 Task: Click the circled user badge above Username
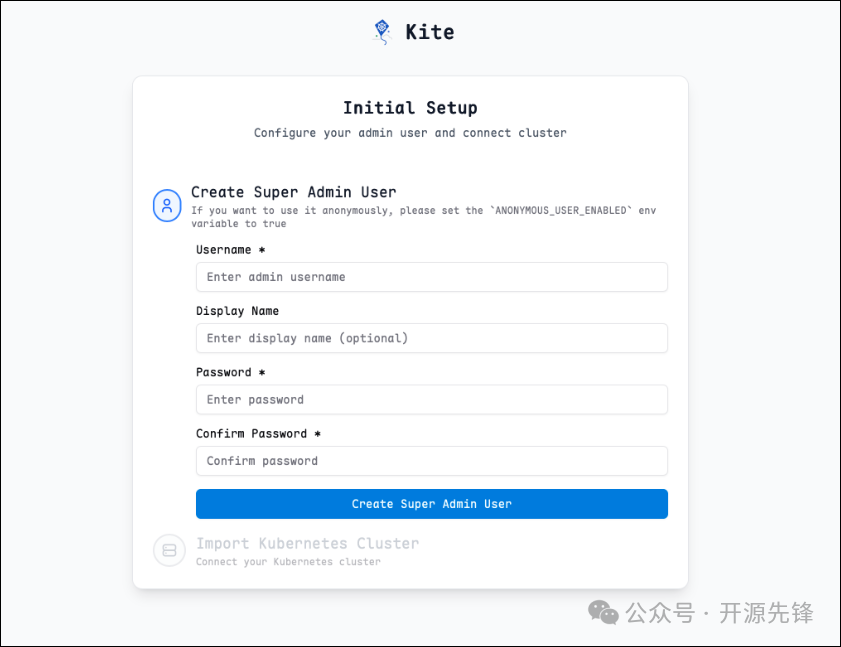(167, 205)
